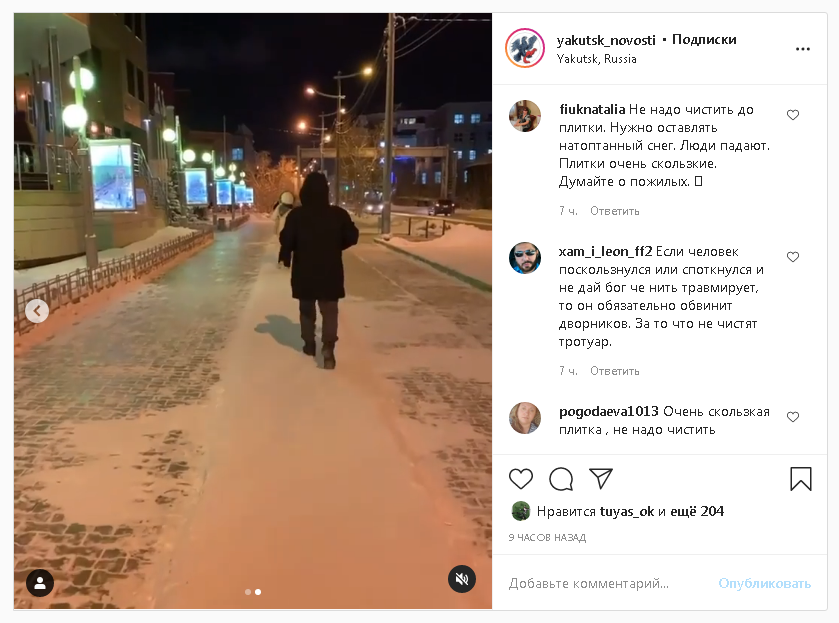Open comments via the speech bubble icon
The width and height of the screenshot is (839, 623).
pos(561,478)
